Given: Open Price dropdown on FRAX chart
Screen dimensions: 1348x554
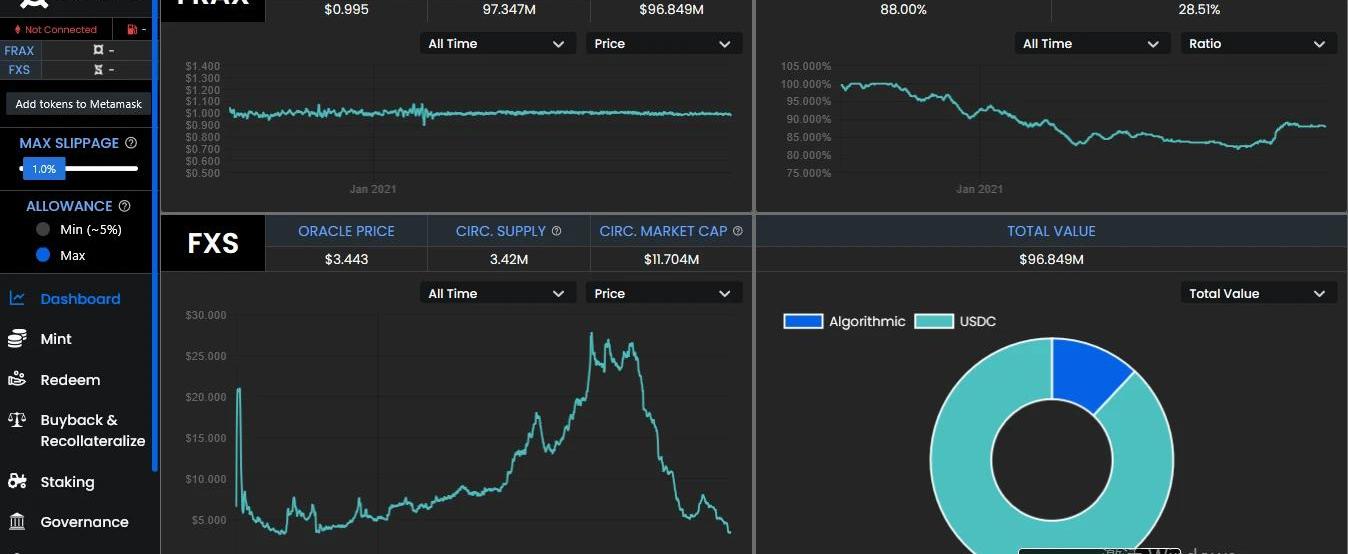Looking at the screenshot, I should coord(664,44).
